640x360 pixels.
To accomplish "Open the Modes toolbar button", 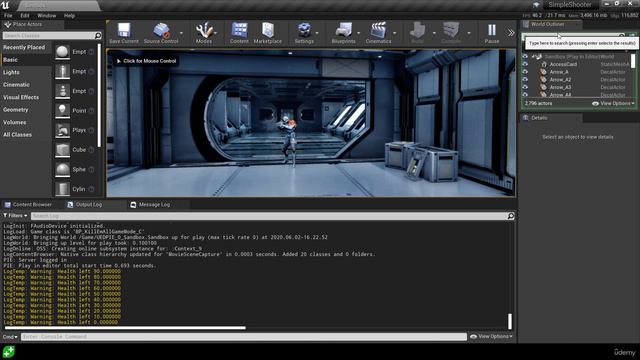I will (x=204, y=33).
